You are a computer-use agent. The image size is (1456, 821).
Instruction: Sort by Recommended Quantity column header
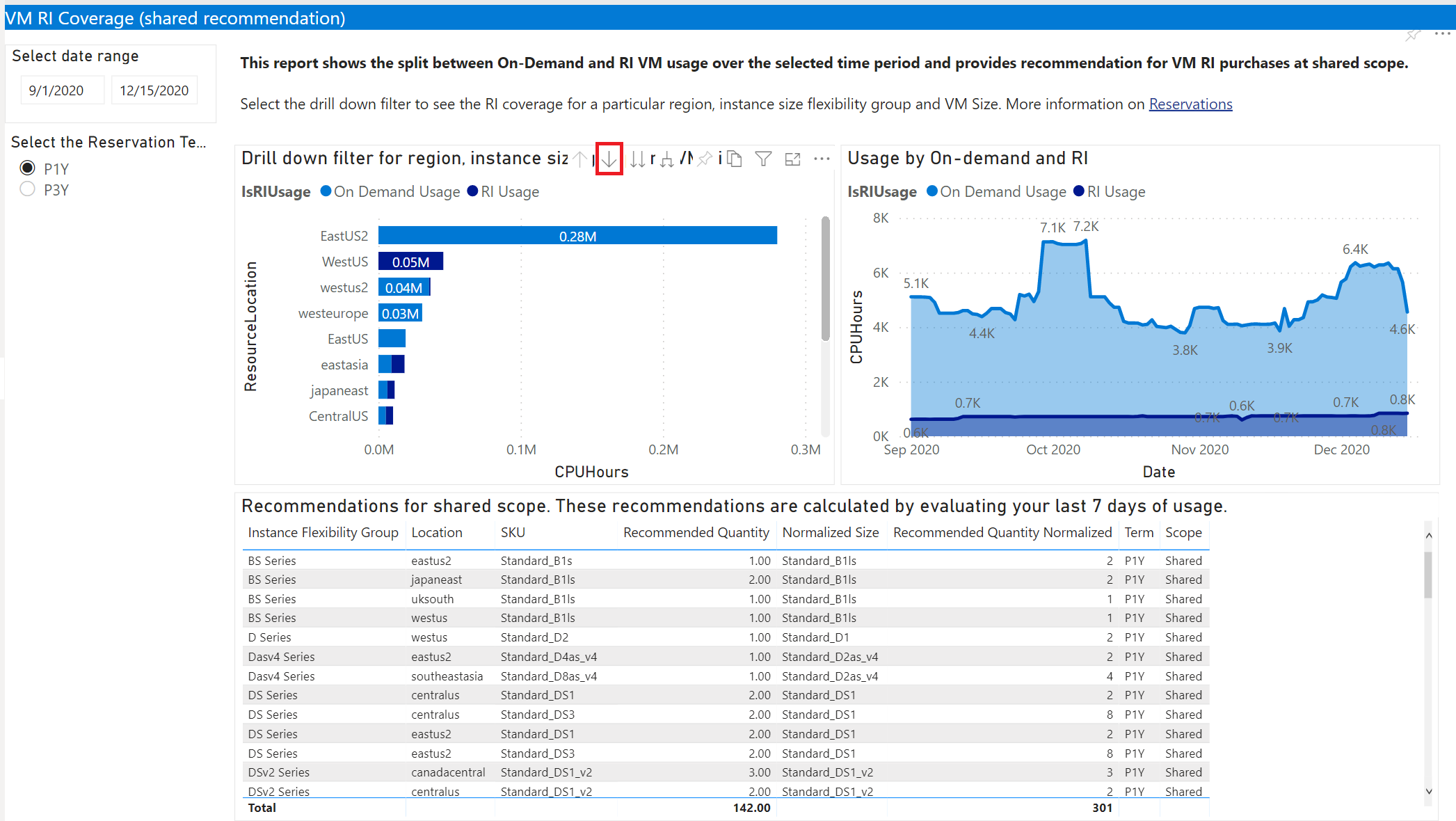[x=696, y=532]
